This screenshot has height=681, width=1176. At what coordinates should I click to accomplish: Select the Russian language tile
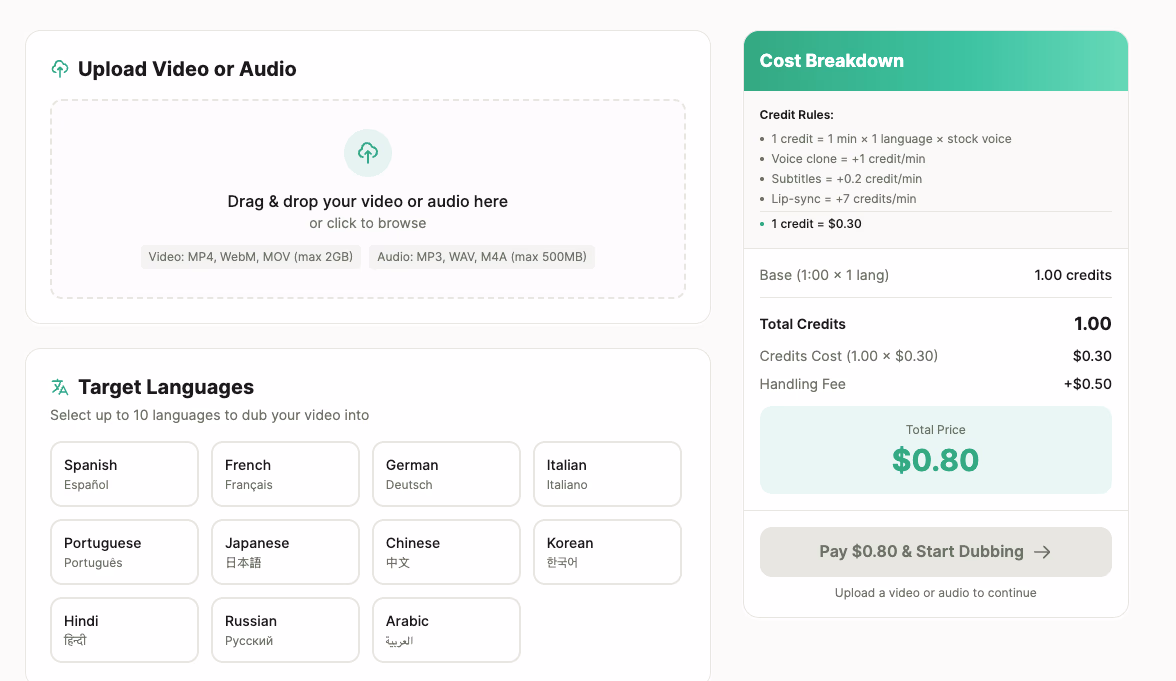pos(285,630)
